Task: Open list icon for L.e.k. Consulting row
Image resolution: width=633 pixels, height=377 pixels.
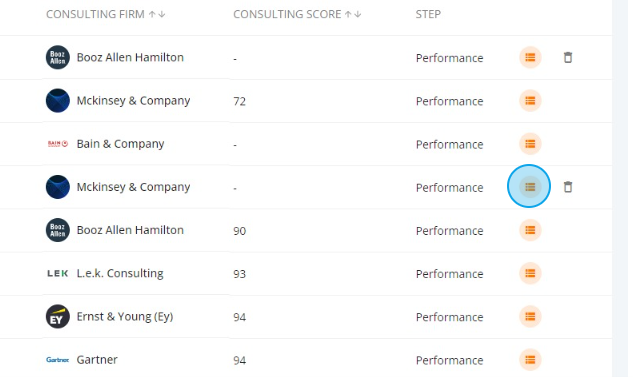Action: pyautogui.click(x=530, y=273)
